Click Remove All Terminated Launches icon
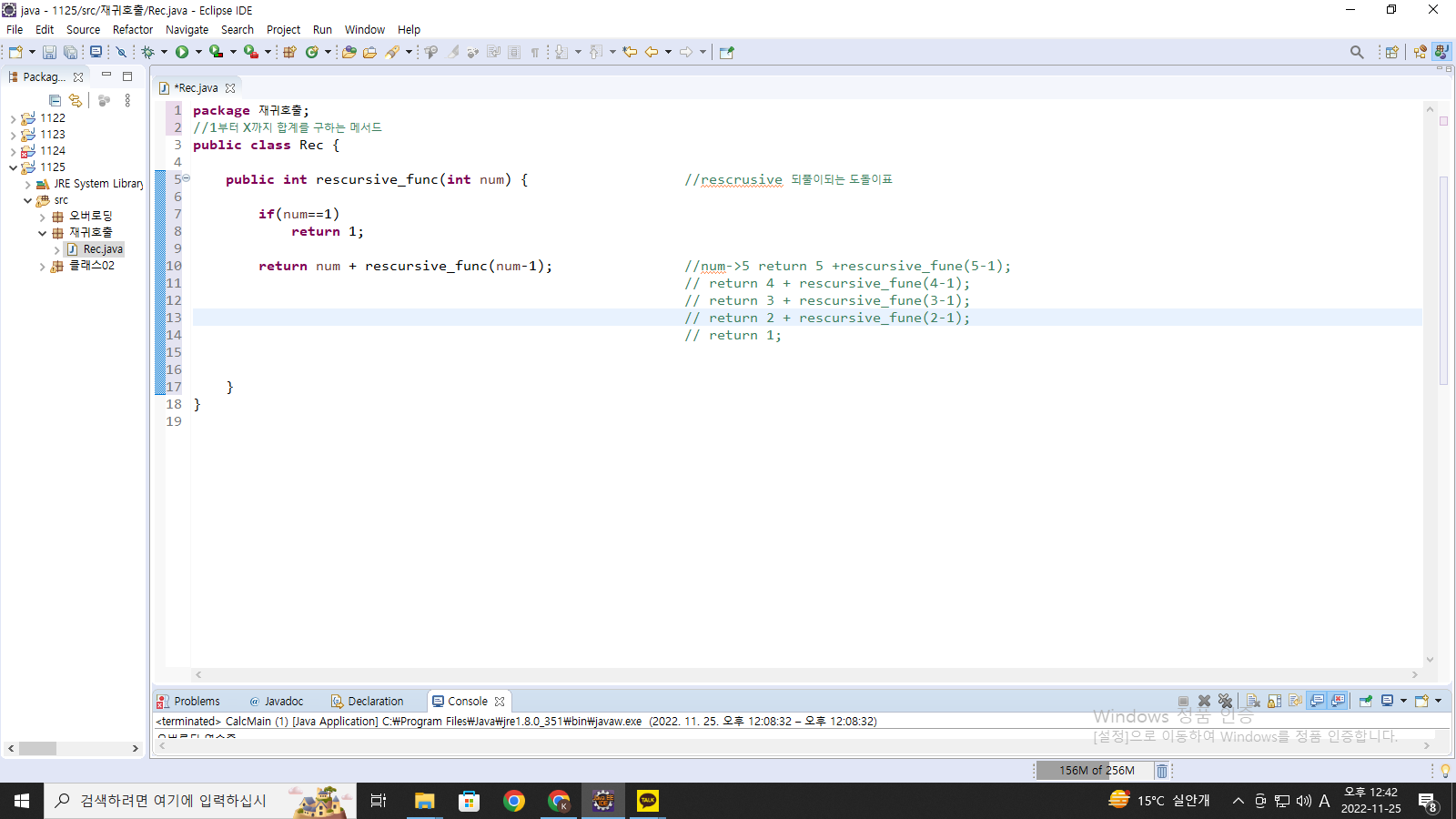 [1226, 702]
